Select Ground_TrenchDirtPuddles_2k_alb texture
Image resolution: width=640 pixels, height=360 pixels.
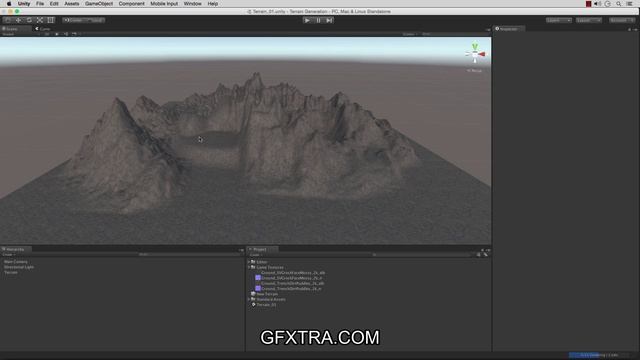pyautogui.click(x=292, y=283)
